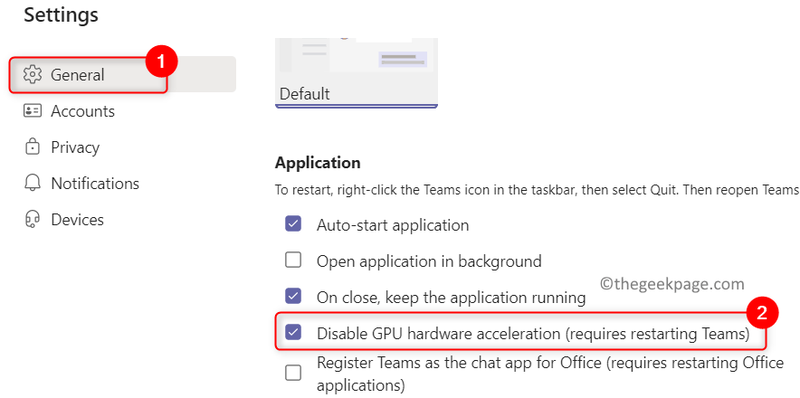Viewport: 800px width, 398px height.
Task: Uncheck Disable GPU hardware acceleration
Action: point(293,333)
